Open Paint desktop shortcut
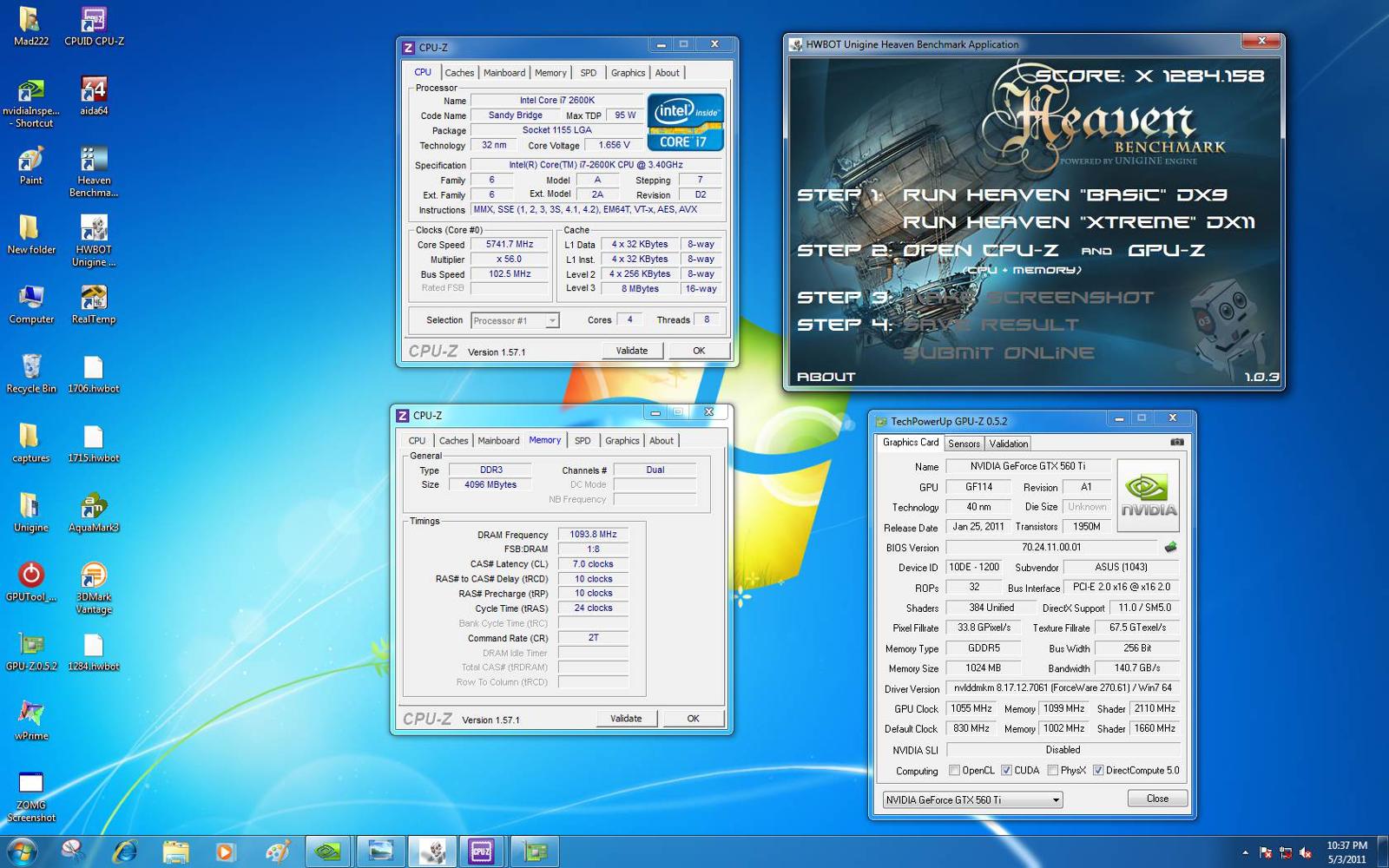The image size is (1389, 868). tap(30, 165)
